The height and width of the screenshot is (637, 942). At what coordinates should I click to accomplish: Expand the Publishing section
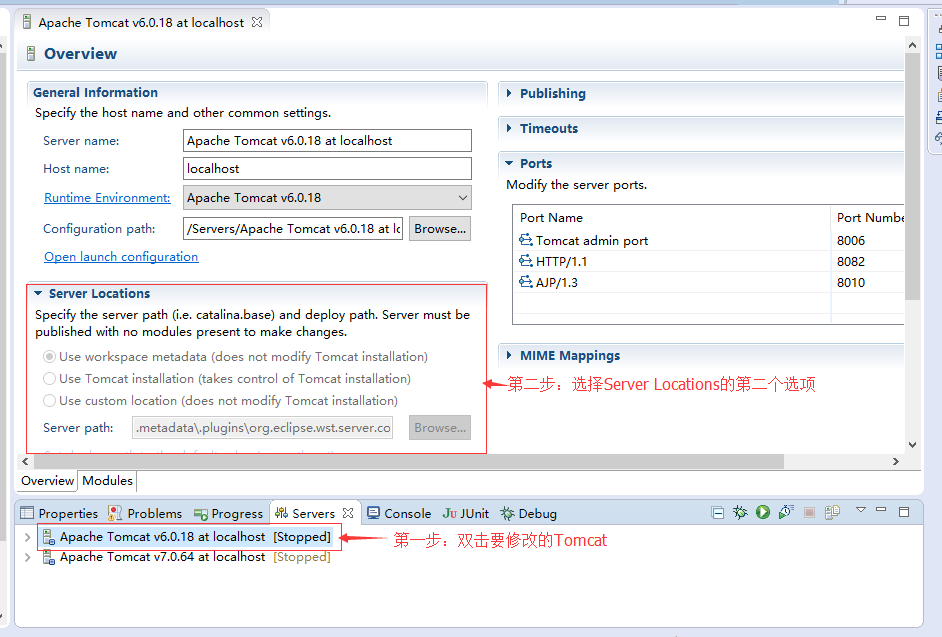[509, 93]
